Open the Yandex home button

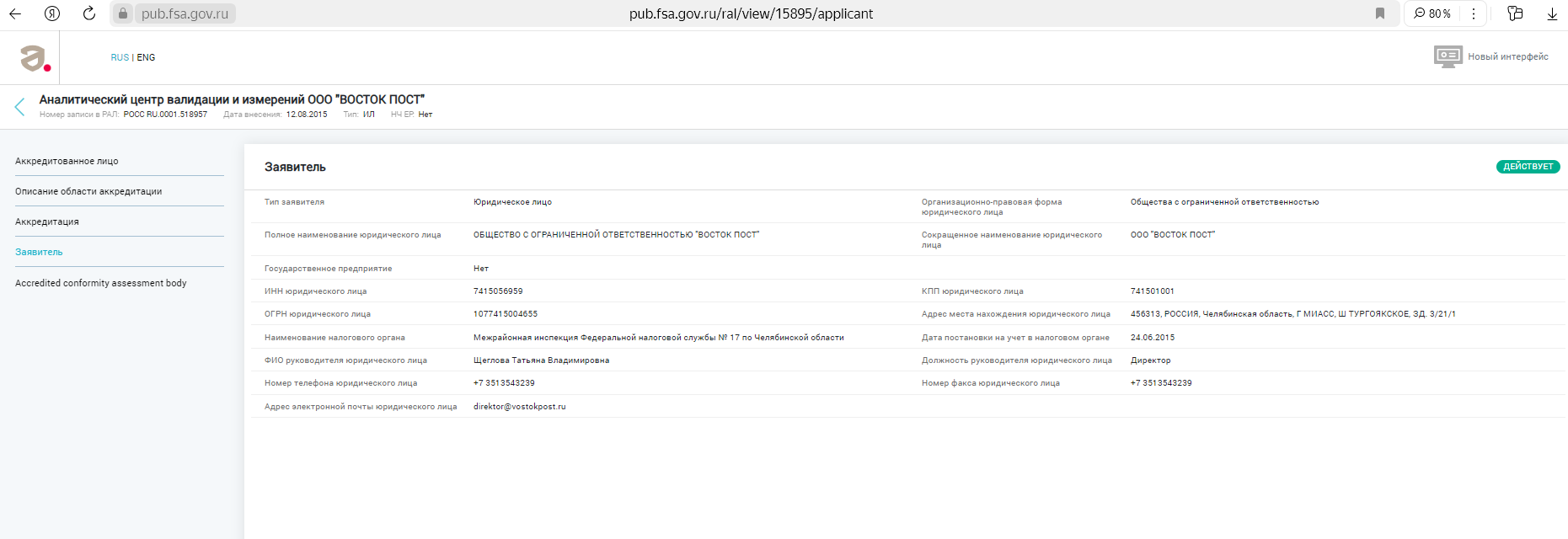pyautogui.click(x=52, y=13)
